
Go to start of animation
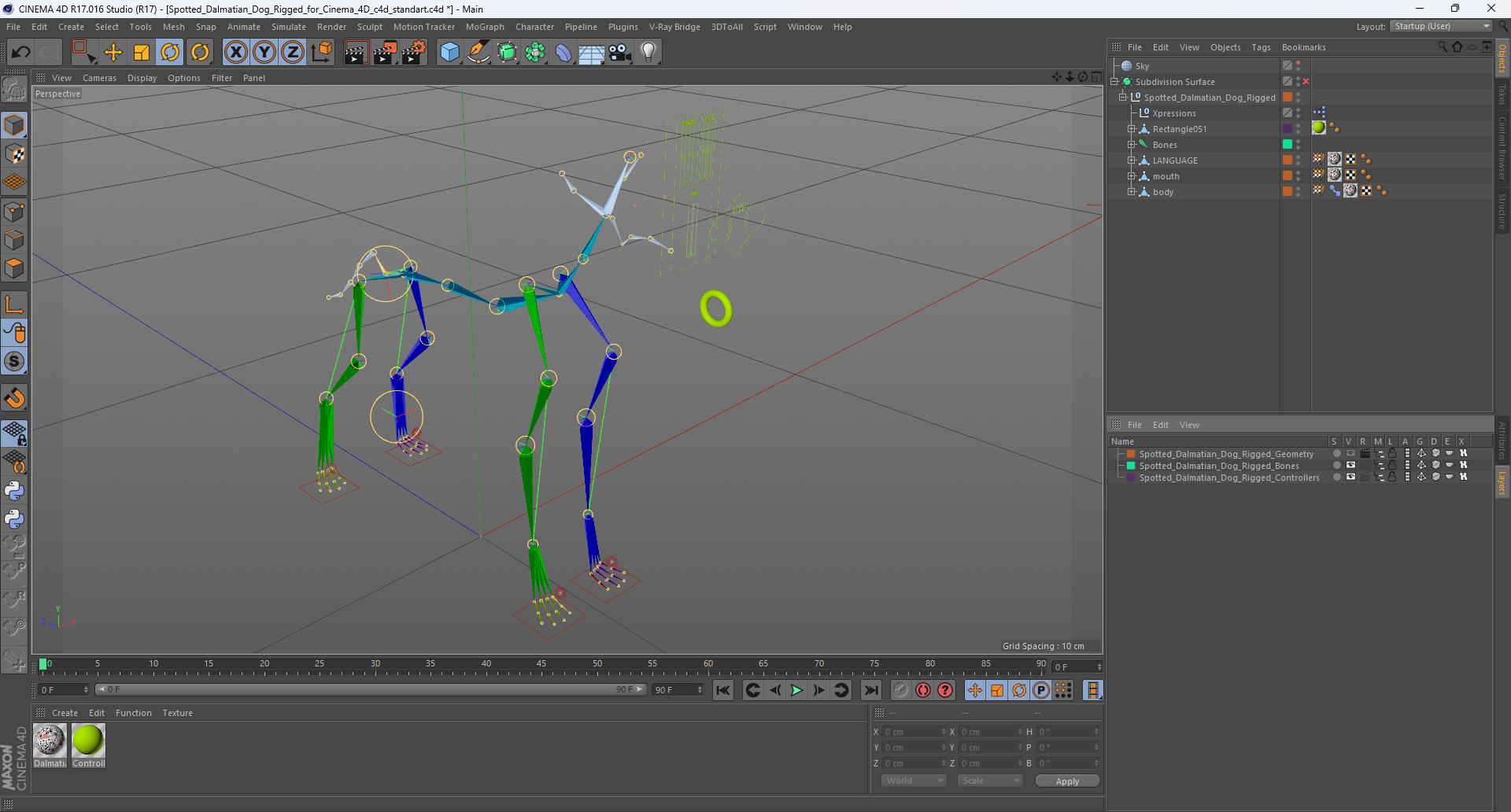pos(723,690)
